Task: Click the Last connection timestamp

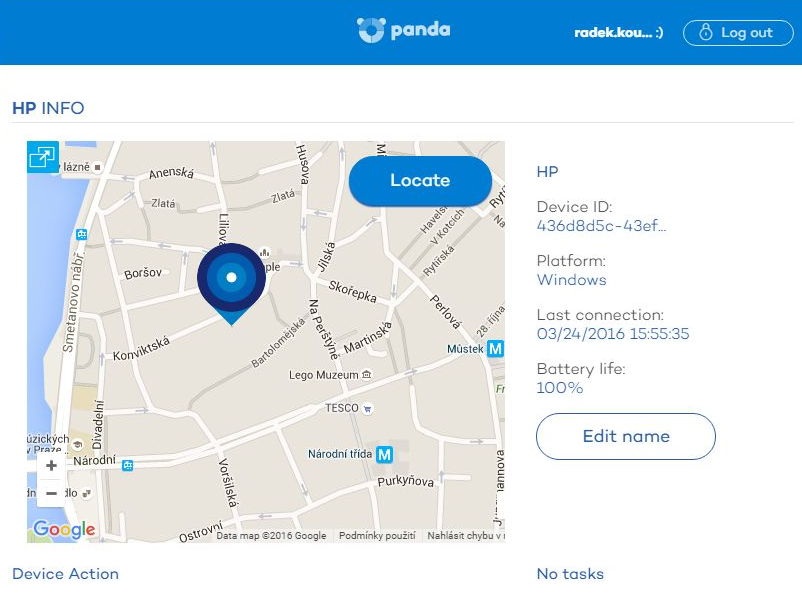Action: 612,334
